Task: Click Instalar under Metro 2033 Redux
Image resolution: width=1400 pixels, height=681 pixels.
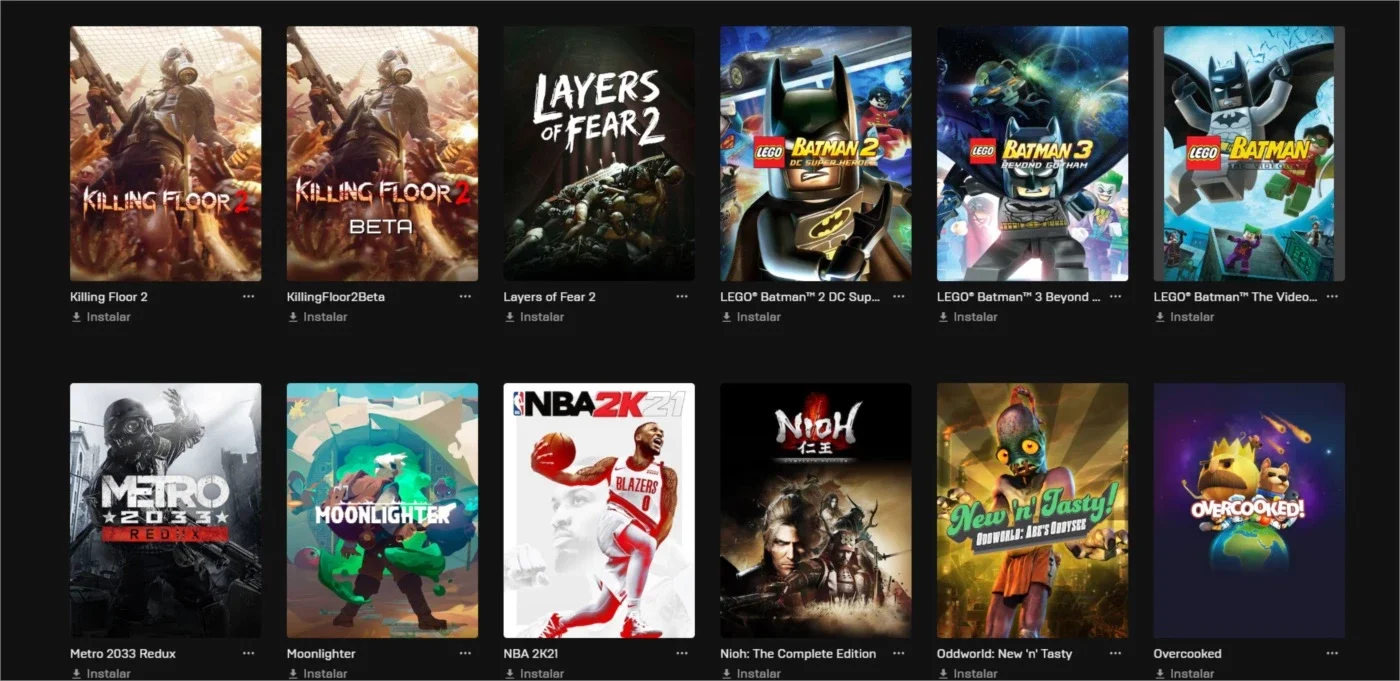Action: pos(101,674)
